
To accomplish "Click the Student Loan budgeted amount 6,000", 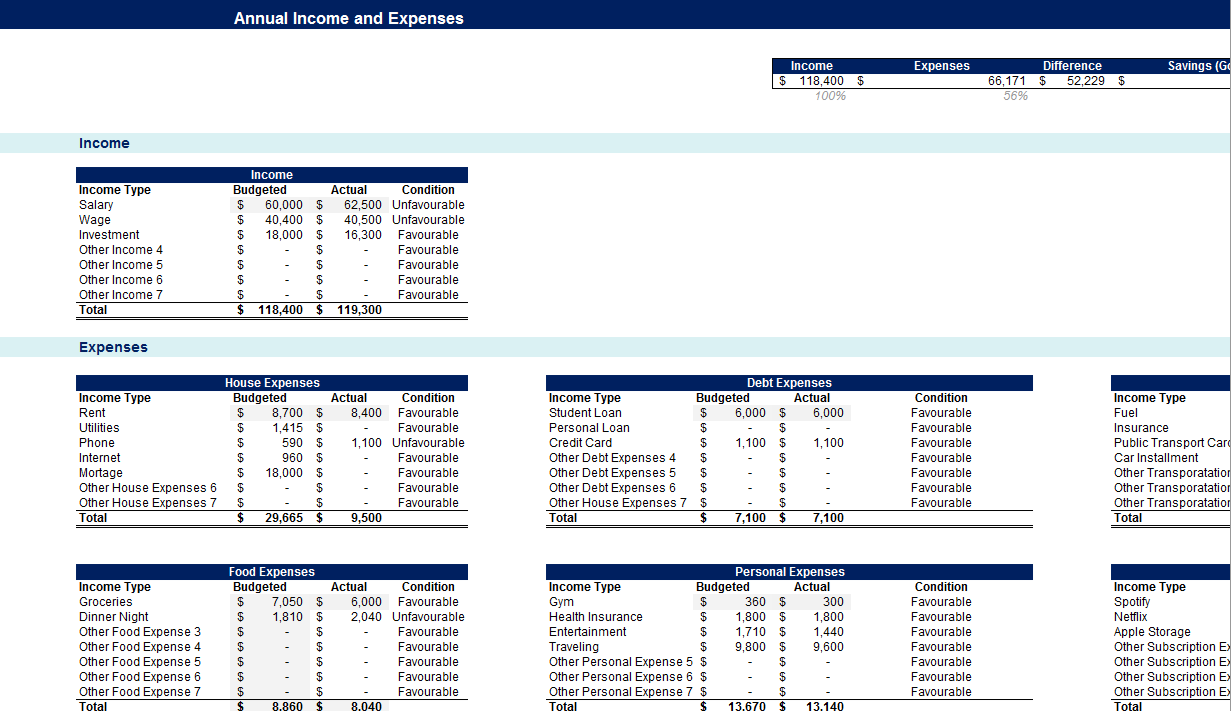I will click(749, 412).
